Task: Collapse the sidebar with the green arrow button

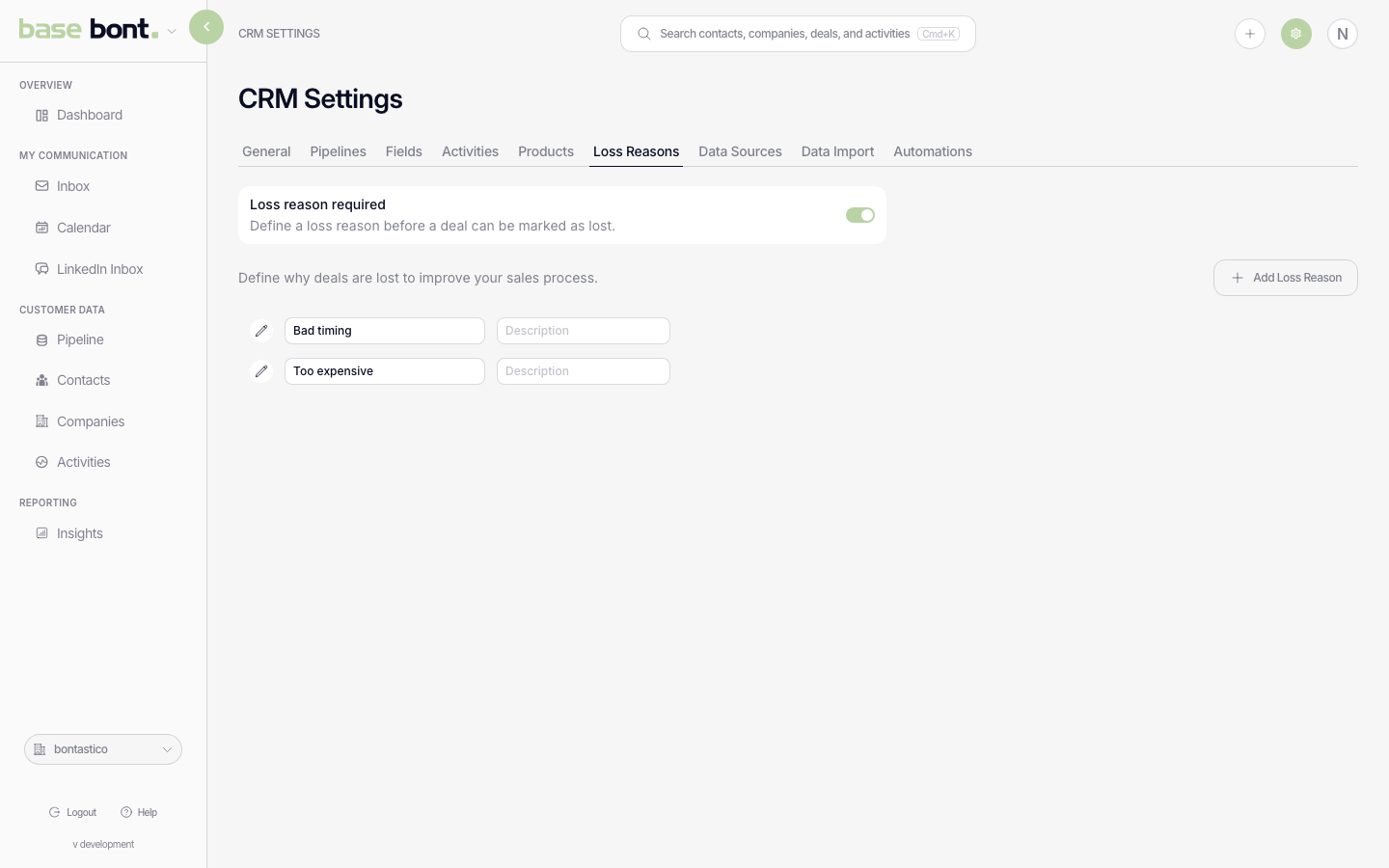Action: tap(206, 27)
